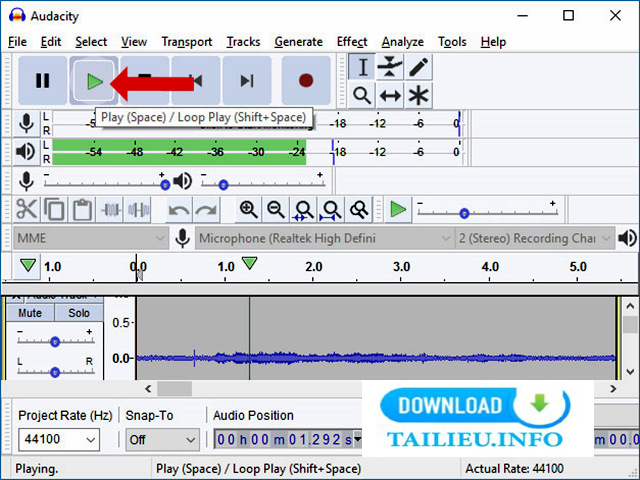Choose the Selection (I-beam) tool
Screen dimensions: 640x480
point(362,67)
